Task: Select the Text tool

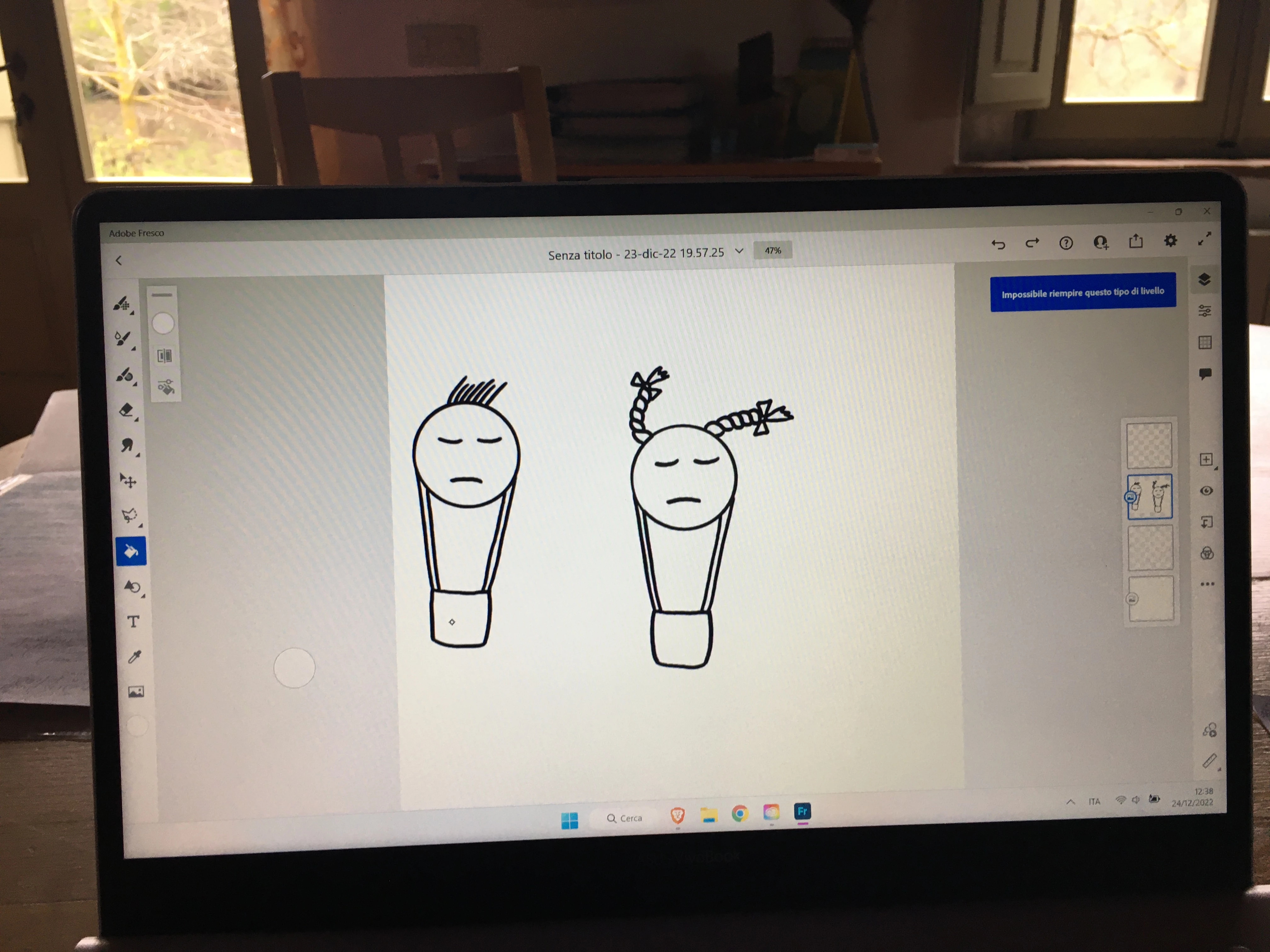Action: [x=133, y=621]
